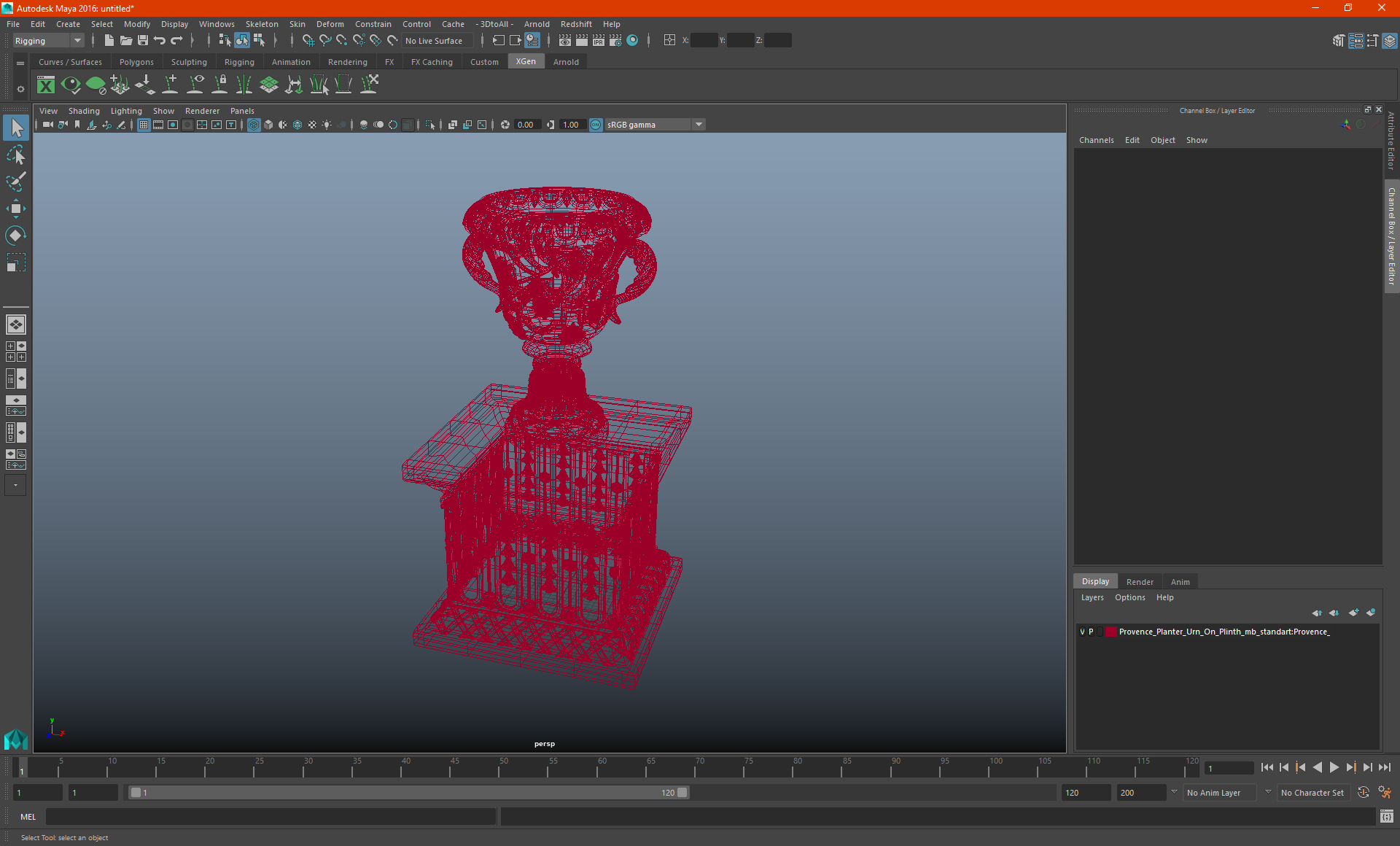Toggle wireframe shading cube in viewport
Image resolution: width=1400 pixels, height=846 pixels.
(x=254, y=125)
